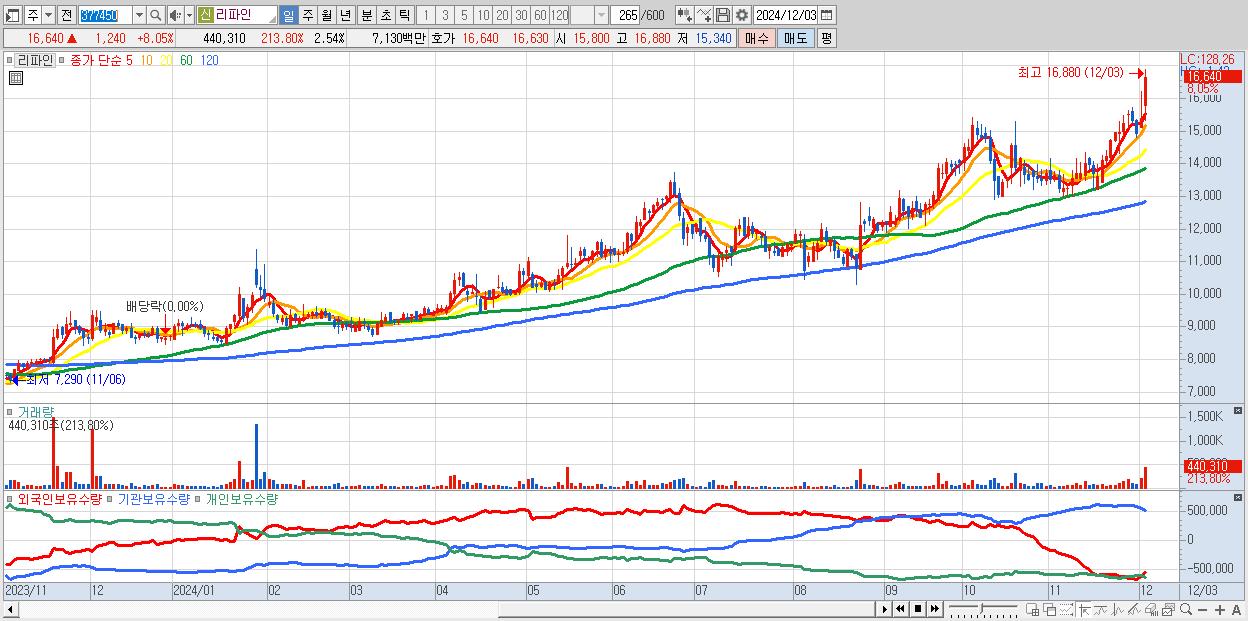
Task: Toggle 기관보유수량 indicator marker
Action: point(112,498)
